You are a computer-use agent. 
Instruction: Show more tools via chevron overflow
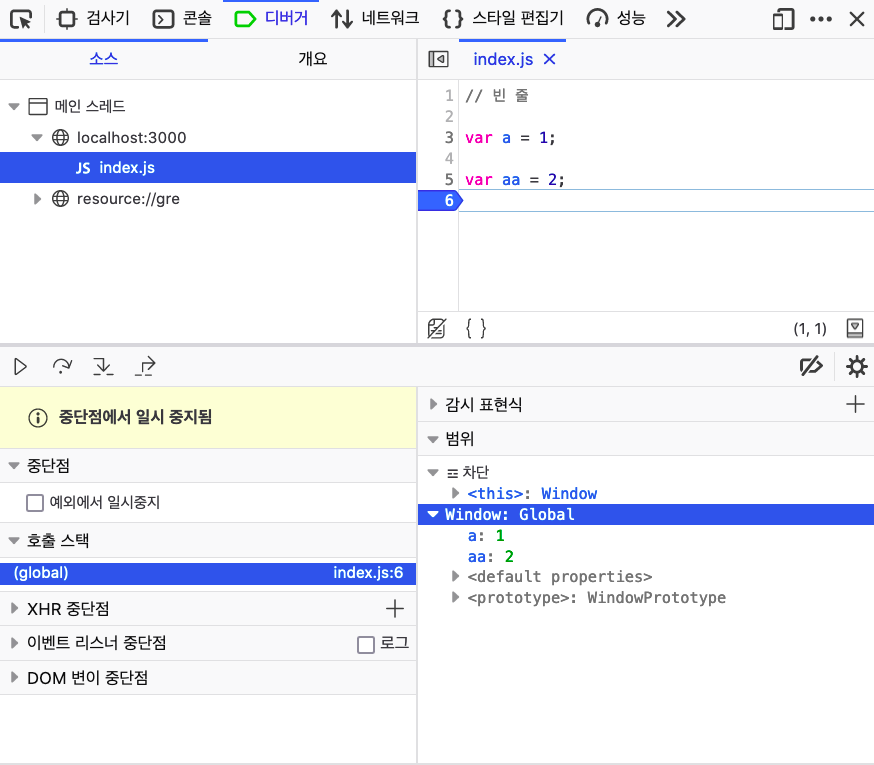point(676,20)
